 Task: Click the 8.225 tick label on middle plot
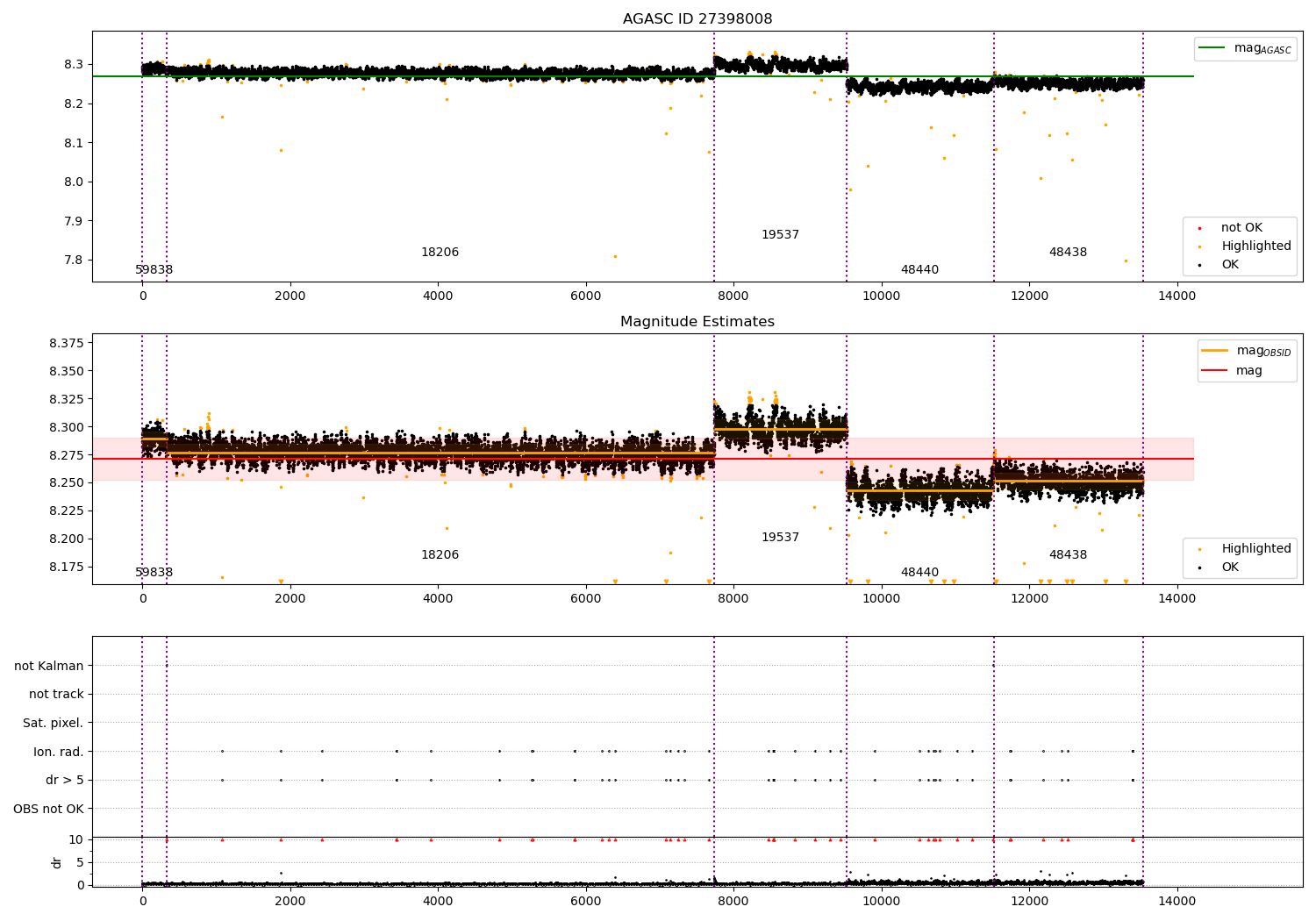67,511
